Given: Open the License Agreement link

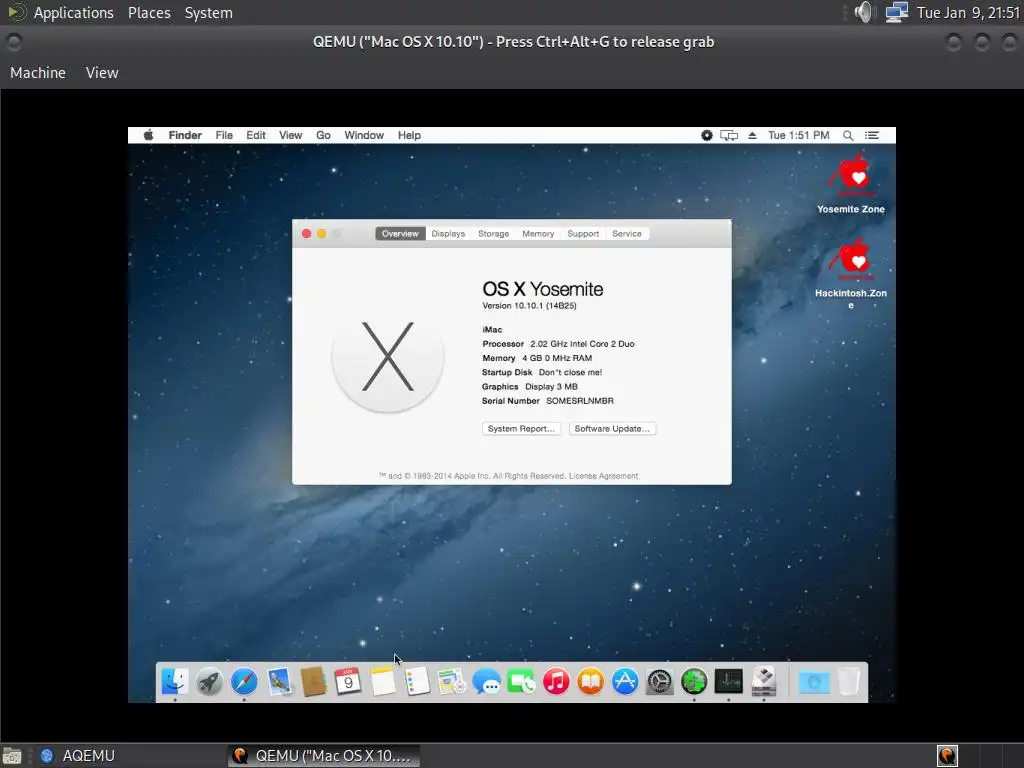Looking at the screenshot, I should [603, 476].
